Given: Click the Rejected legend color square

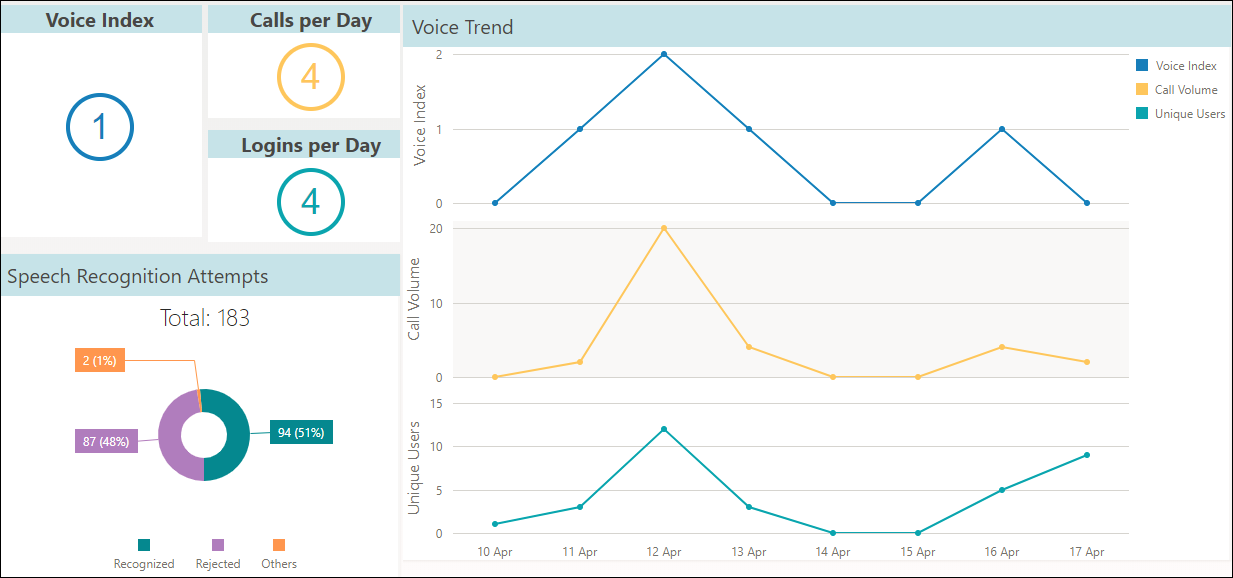Looking at the screenshot, I should (x=218, y=545).
